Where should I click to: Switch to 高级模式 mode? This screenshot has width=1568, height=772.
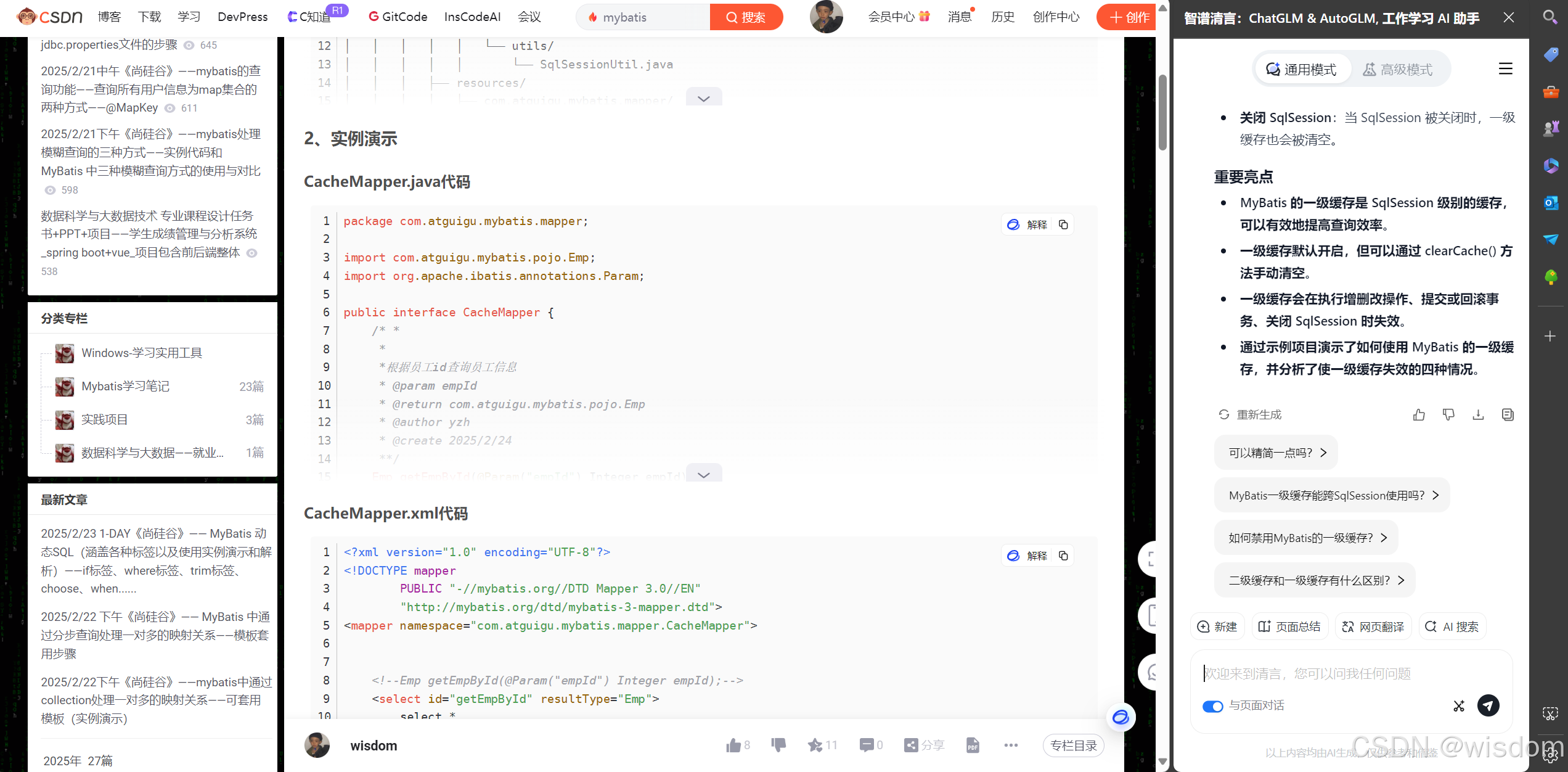coord(1398,70)
